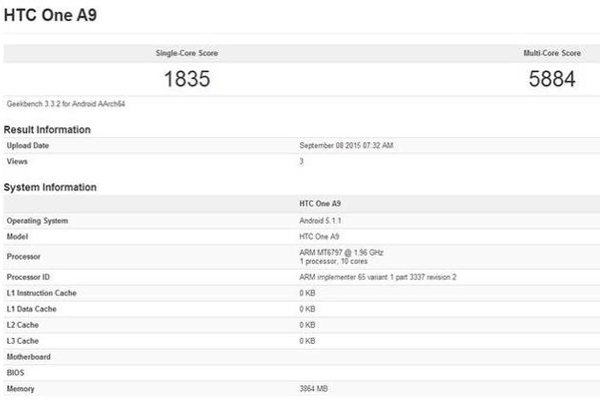Viewport: 600px width, 400px height.
Task: Select the Multi-Core Score heading
Action: [552, 52]
